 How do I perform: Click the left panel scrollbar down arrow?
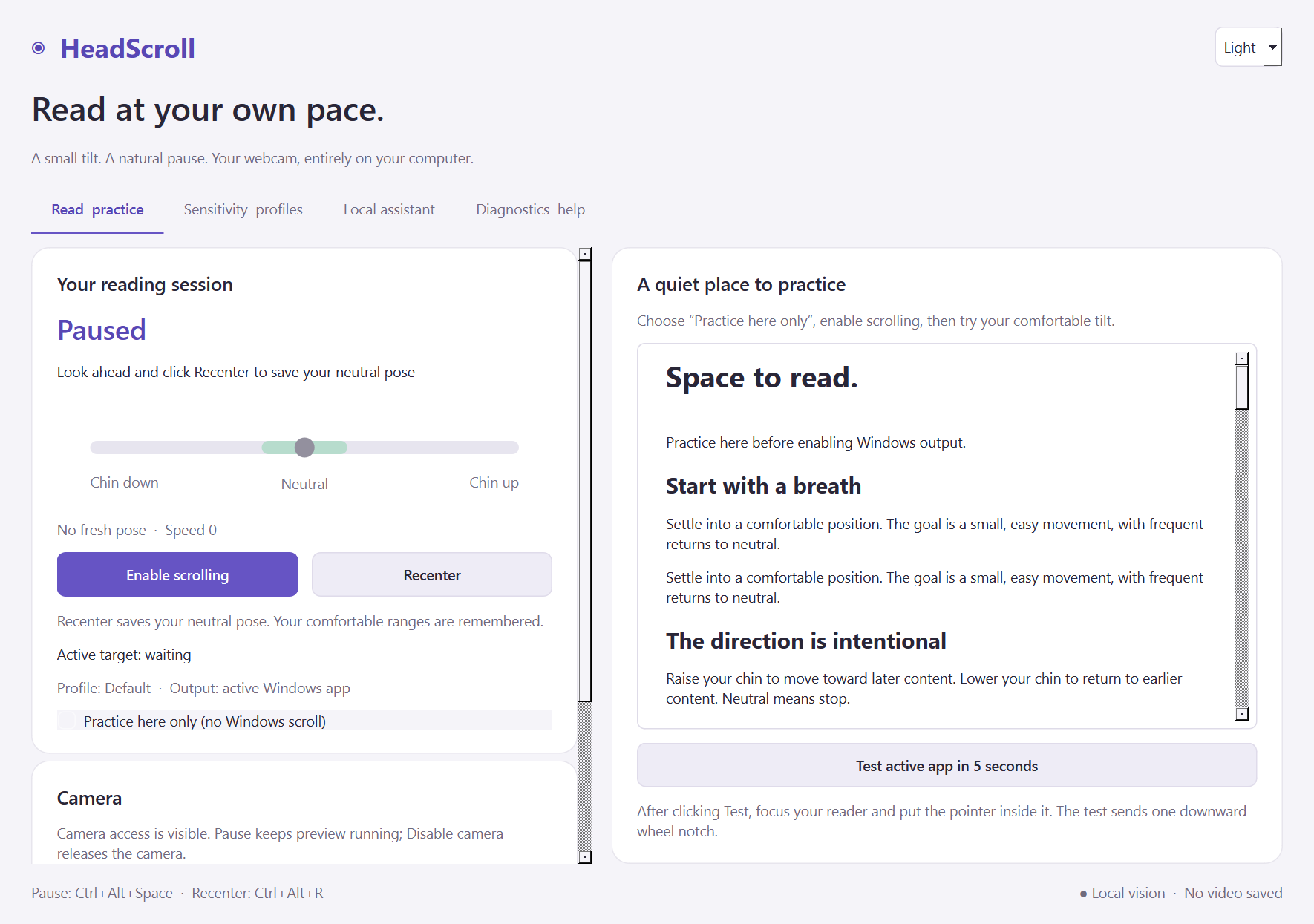point(585,857)
